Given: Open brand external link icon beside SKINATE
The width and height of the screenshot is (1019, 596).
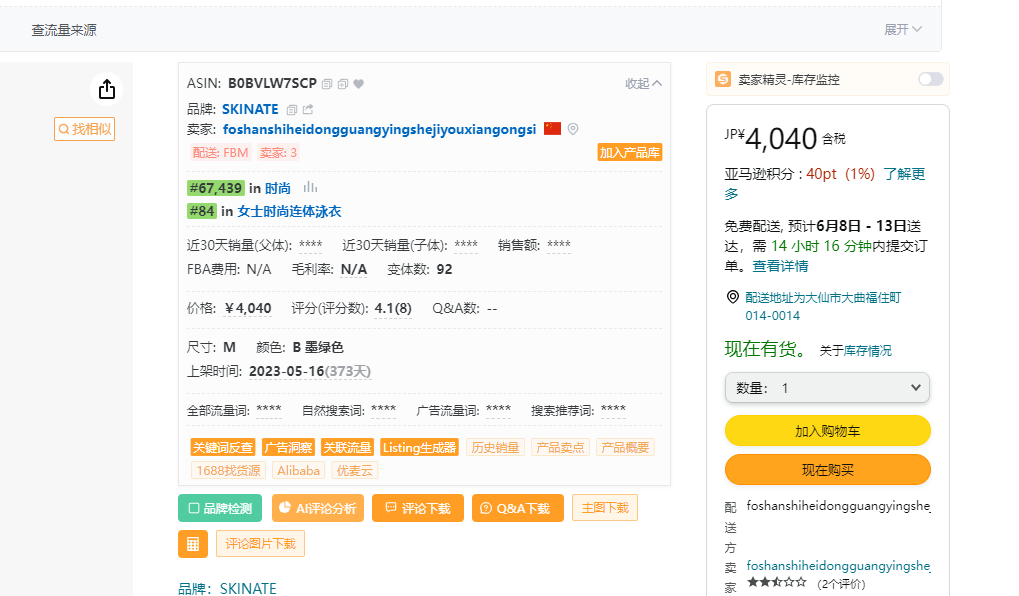Looking at the screenshot, I should click(x=308, y=109).
